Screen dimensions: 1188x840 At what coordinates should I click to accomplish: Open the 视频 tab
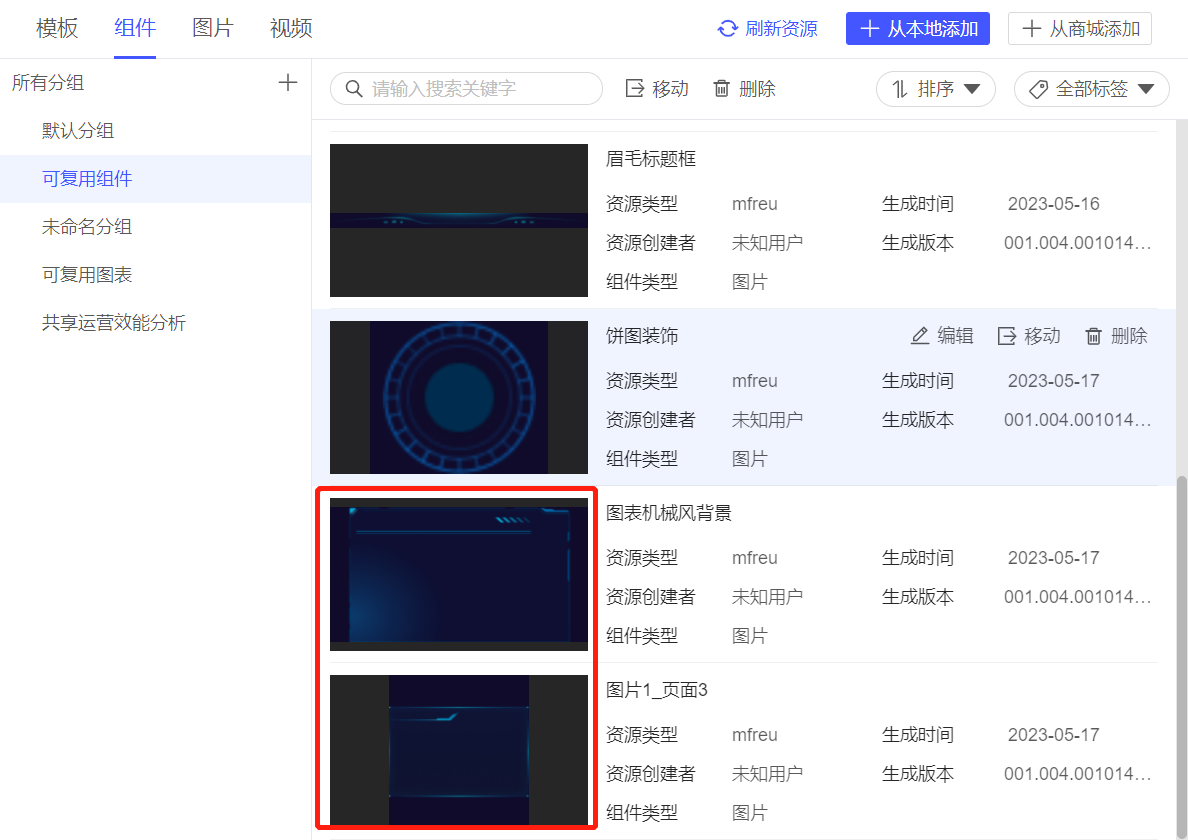point(291,28)
